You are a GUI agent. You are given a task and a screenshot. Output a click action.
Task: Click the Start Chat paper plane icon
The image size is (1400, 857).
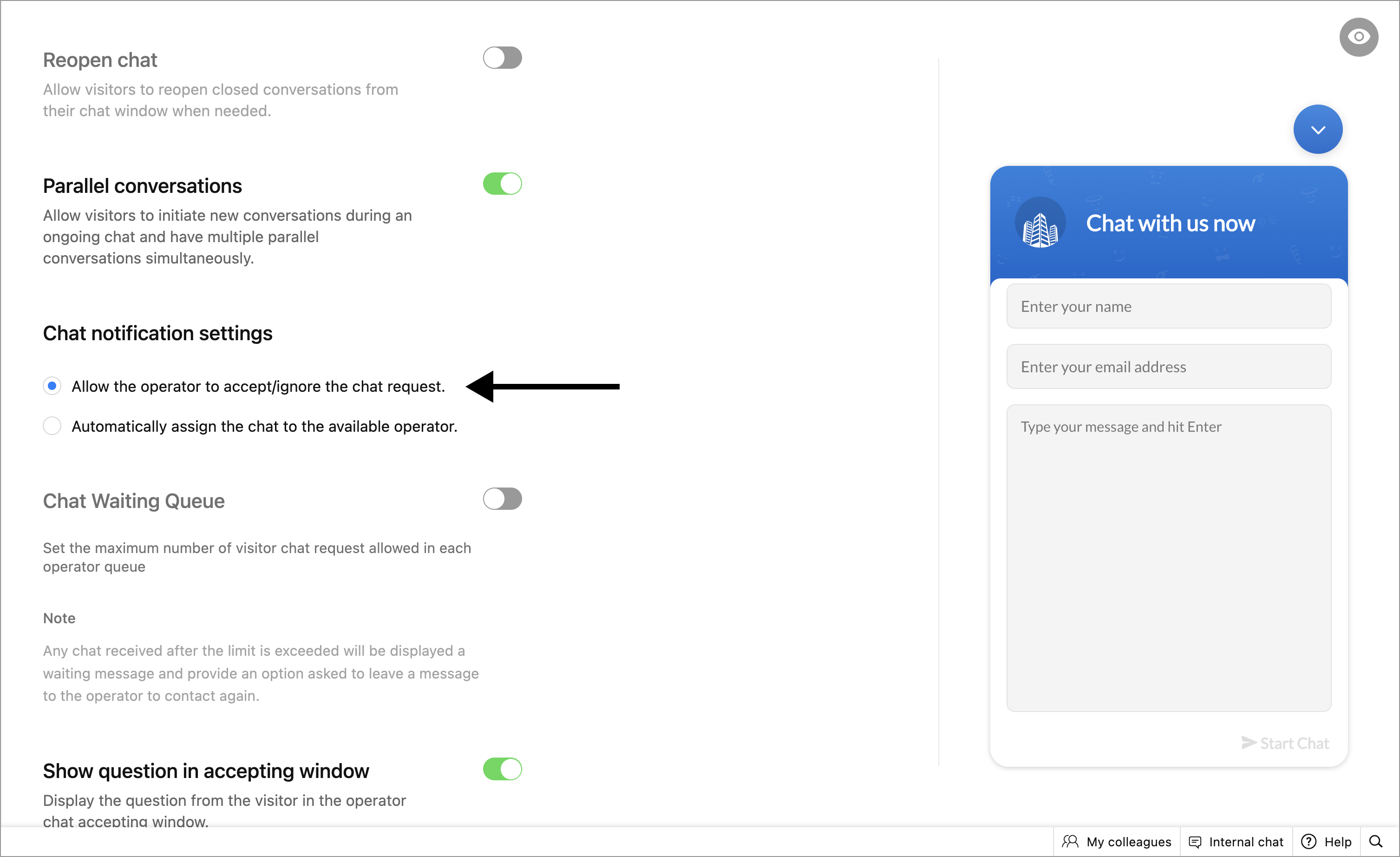(1248, 743)
